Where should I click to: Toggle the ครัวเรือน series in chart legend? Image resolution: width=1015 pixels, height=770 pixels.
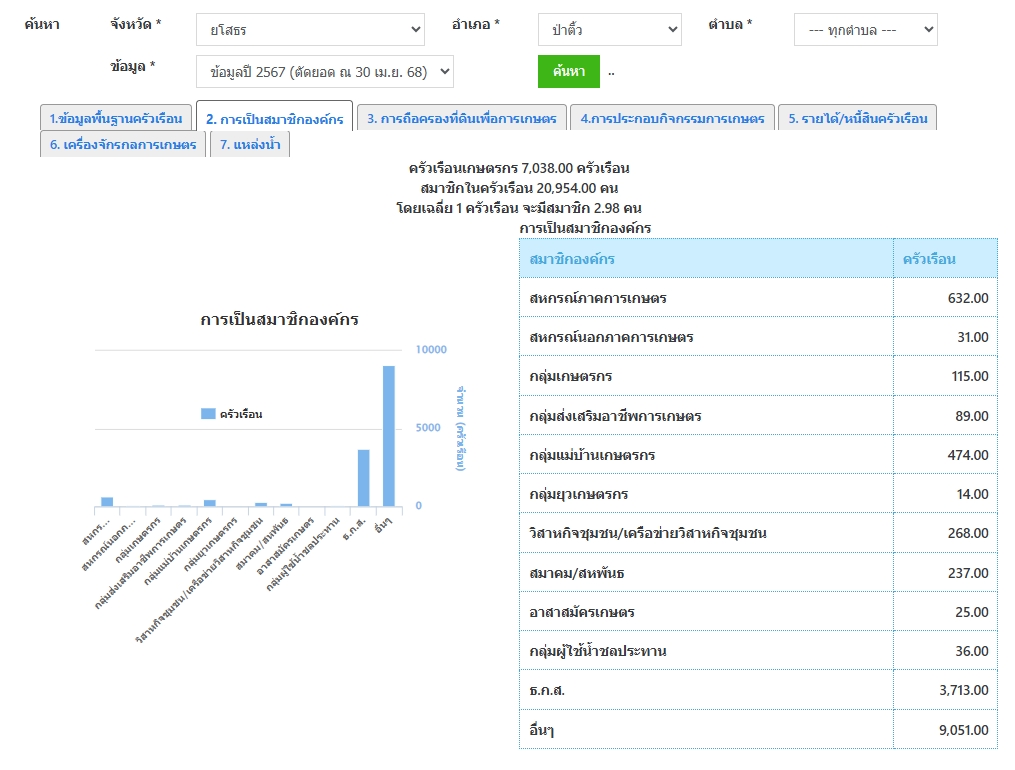tap(232, 414)
